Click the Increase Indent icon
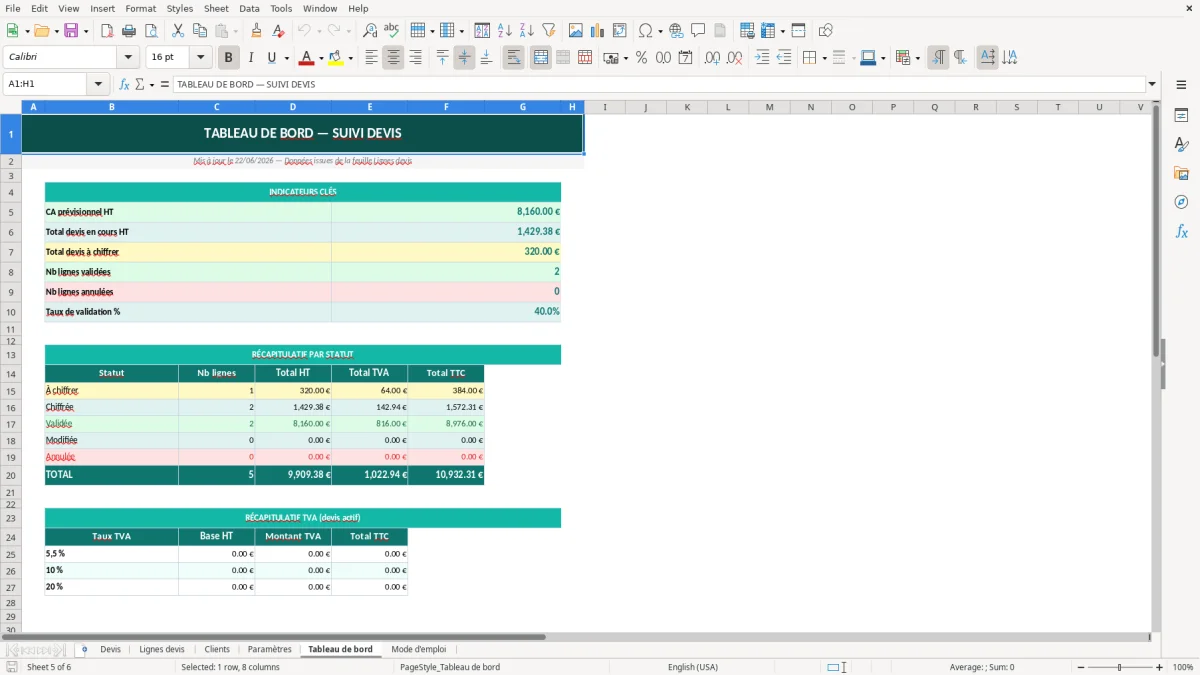Image resolution: width=1200 pixels, height=675 pixels. [x=762, y=58]
